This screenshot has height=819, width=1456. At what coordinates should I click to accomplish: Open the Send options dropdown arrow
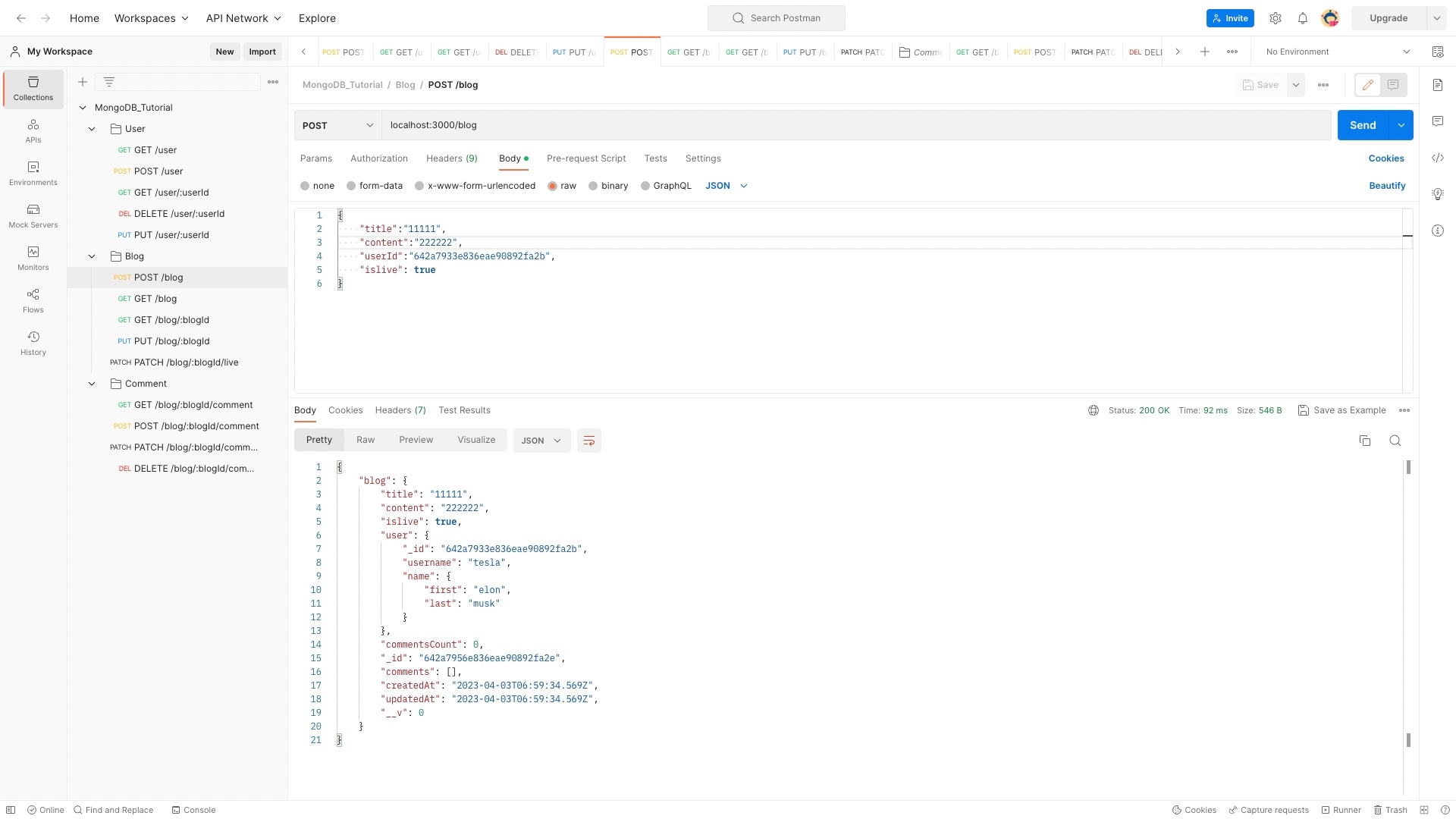point(1401,125)
